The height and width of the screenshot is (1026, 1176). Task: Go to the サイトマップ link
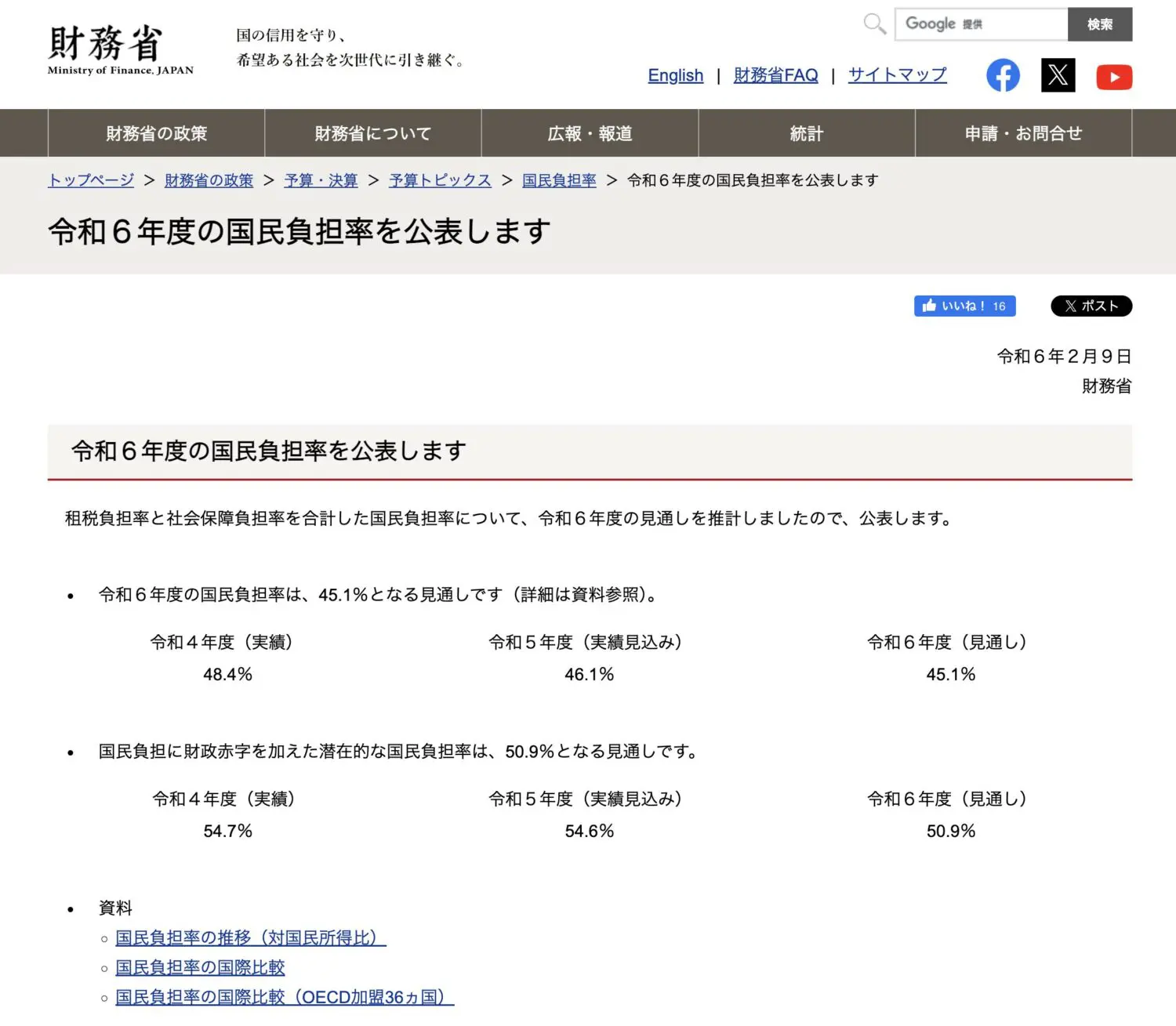point(897,75)
